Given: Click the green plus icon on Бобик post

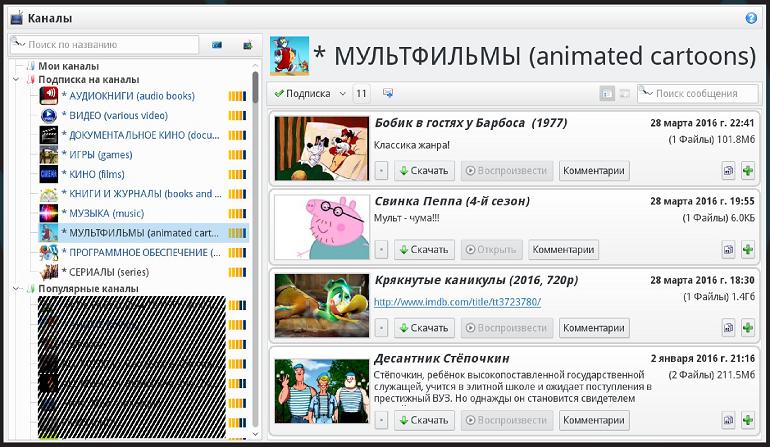Looking at the screenshot, I should tap(747, 171).
